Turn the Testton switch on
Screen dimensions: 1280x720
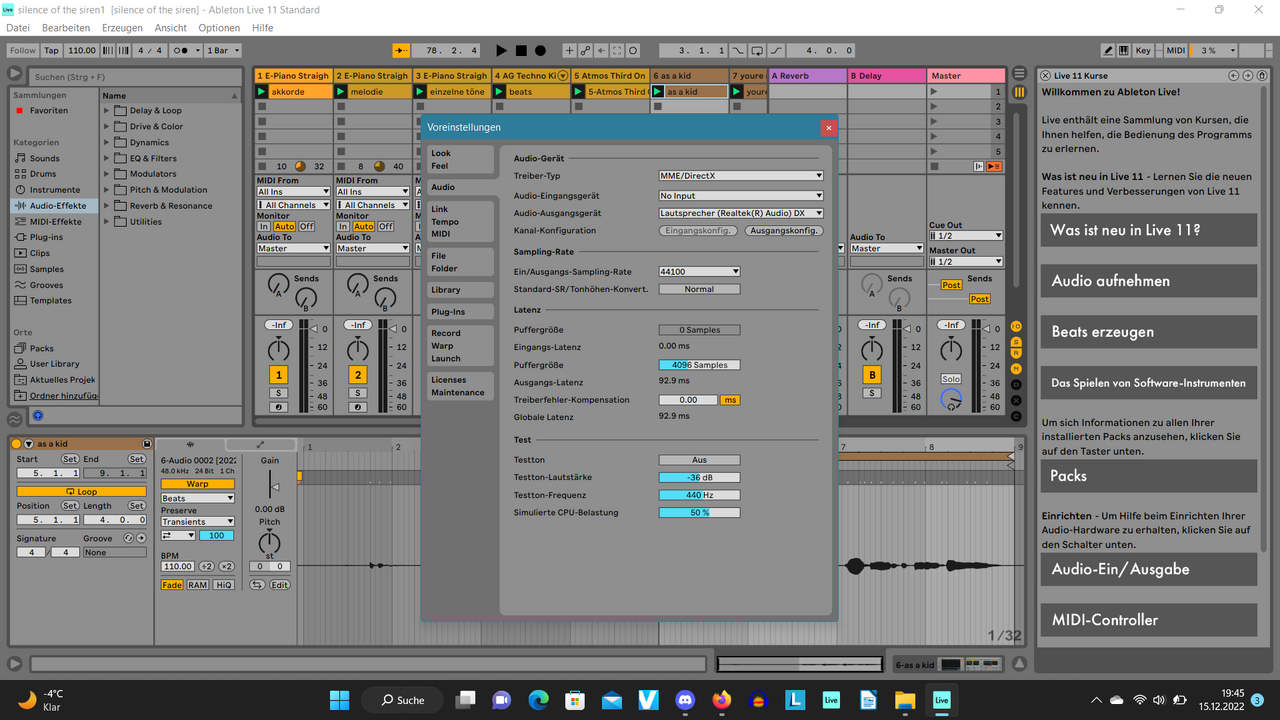[x=699, y=460]
